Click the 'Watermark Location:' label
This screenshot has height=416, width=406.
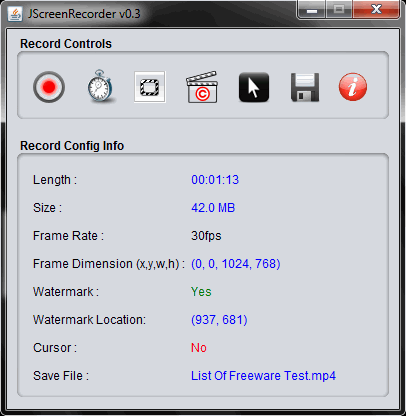pyautogui.click(x=89, y=320)
